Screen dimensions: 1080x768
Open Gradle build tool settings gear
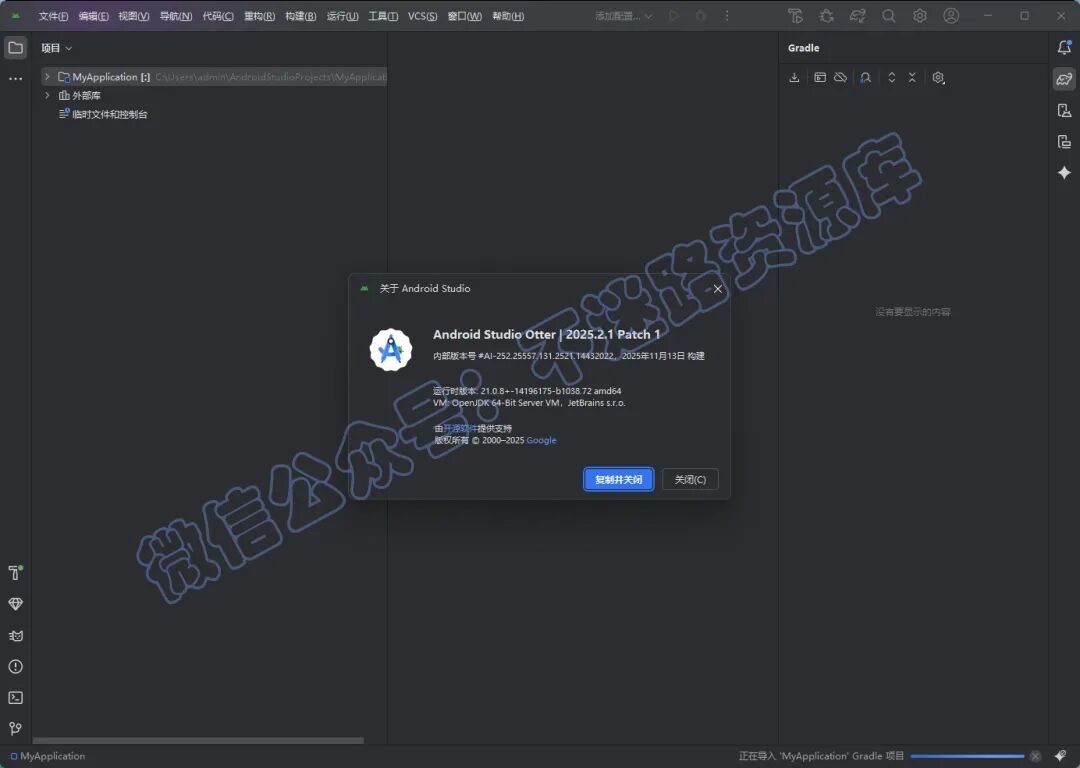point(938,78)
